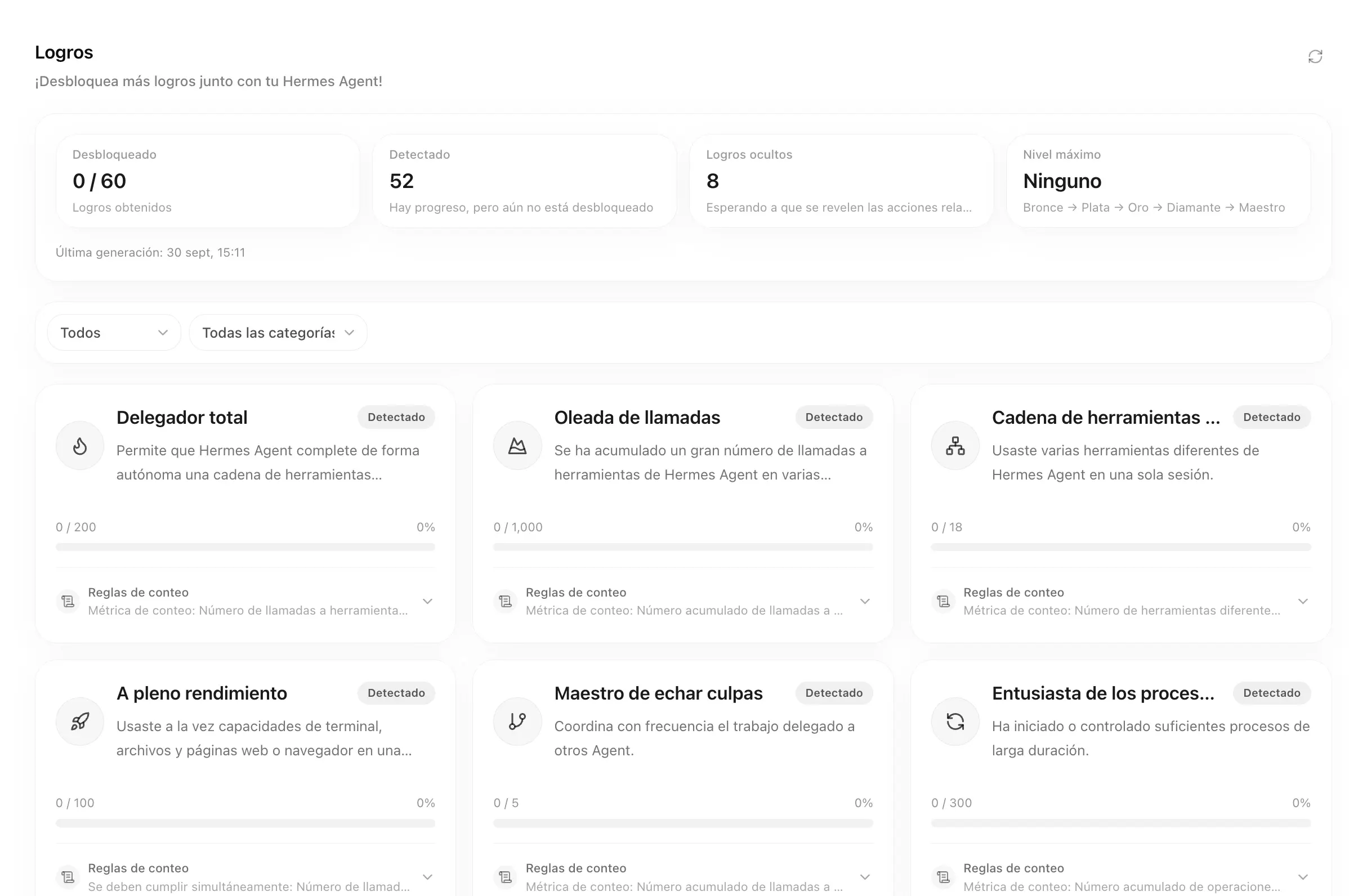Select the Logros ocultos 8 summary card

tap(841, 181)
